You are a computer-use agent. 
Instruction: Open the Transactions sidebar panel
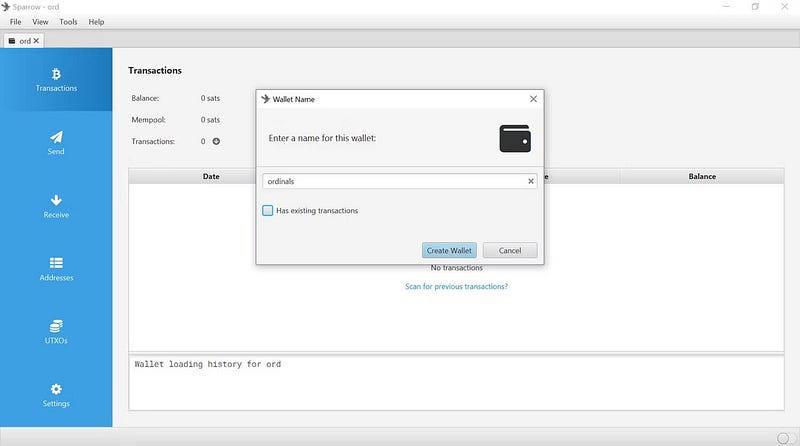pyautogui.click(x=56, y=79)
